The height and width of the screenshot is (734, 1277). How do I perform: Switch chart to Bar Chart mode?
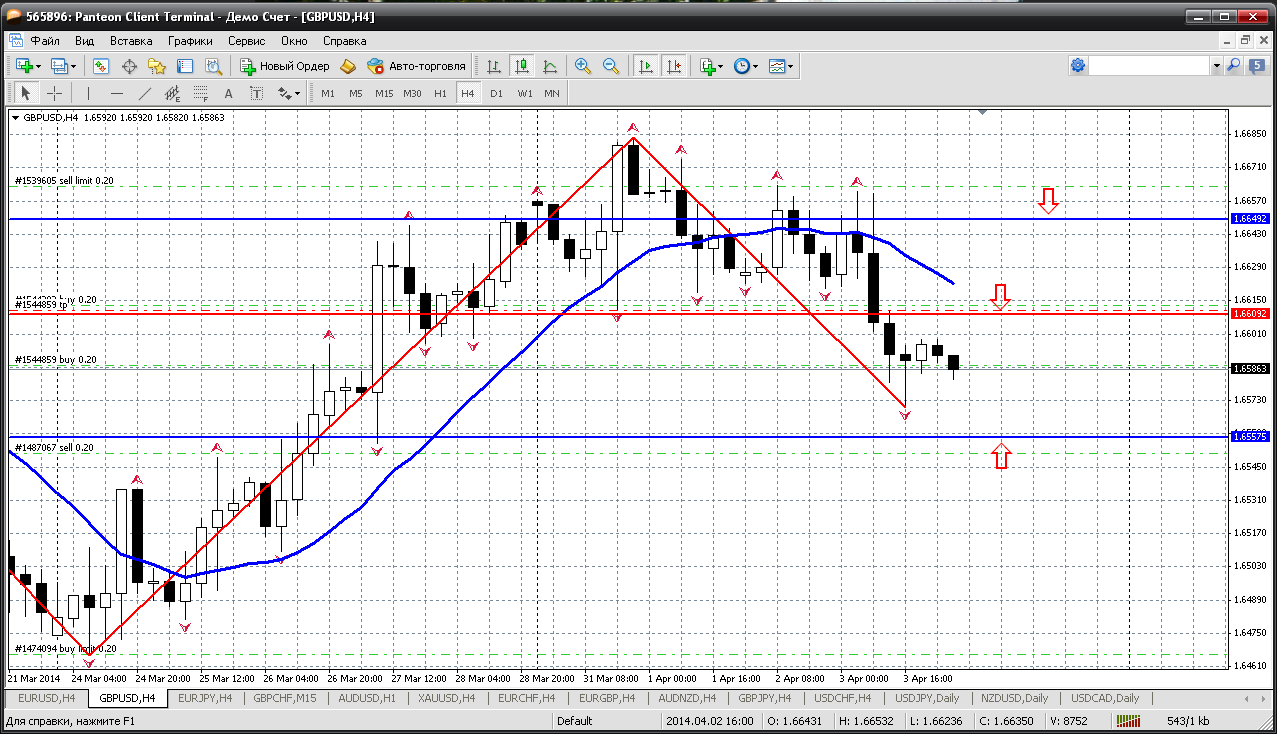pos(493,66)
